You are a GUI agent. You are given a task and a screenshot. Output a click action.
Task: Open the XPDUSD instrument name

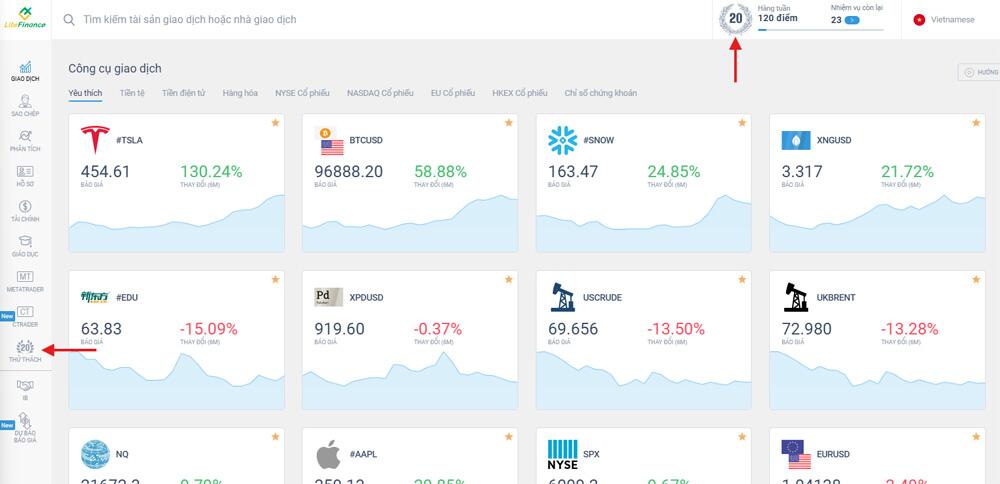[367, 297]
